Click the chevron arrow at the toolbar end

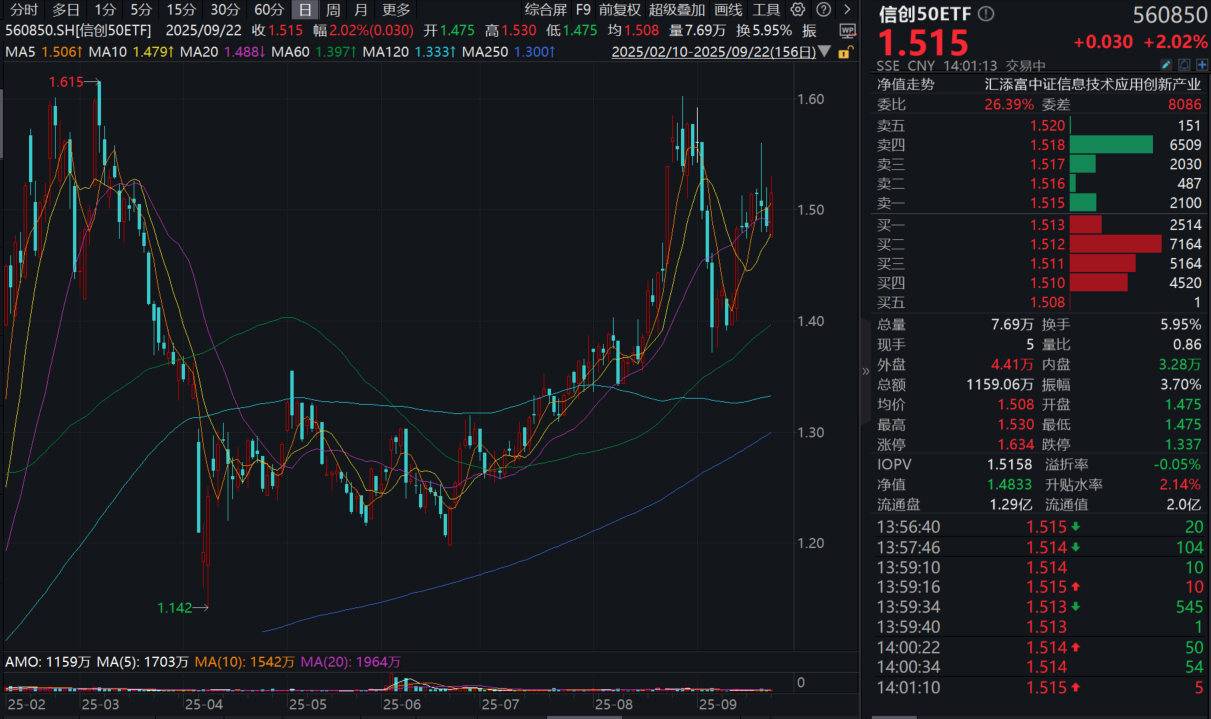(x=847, y=9)
